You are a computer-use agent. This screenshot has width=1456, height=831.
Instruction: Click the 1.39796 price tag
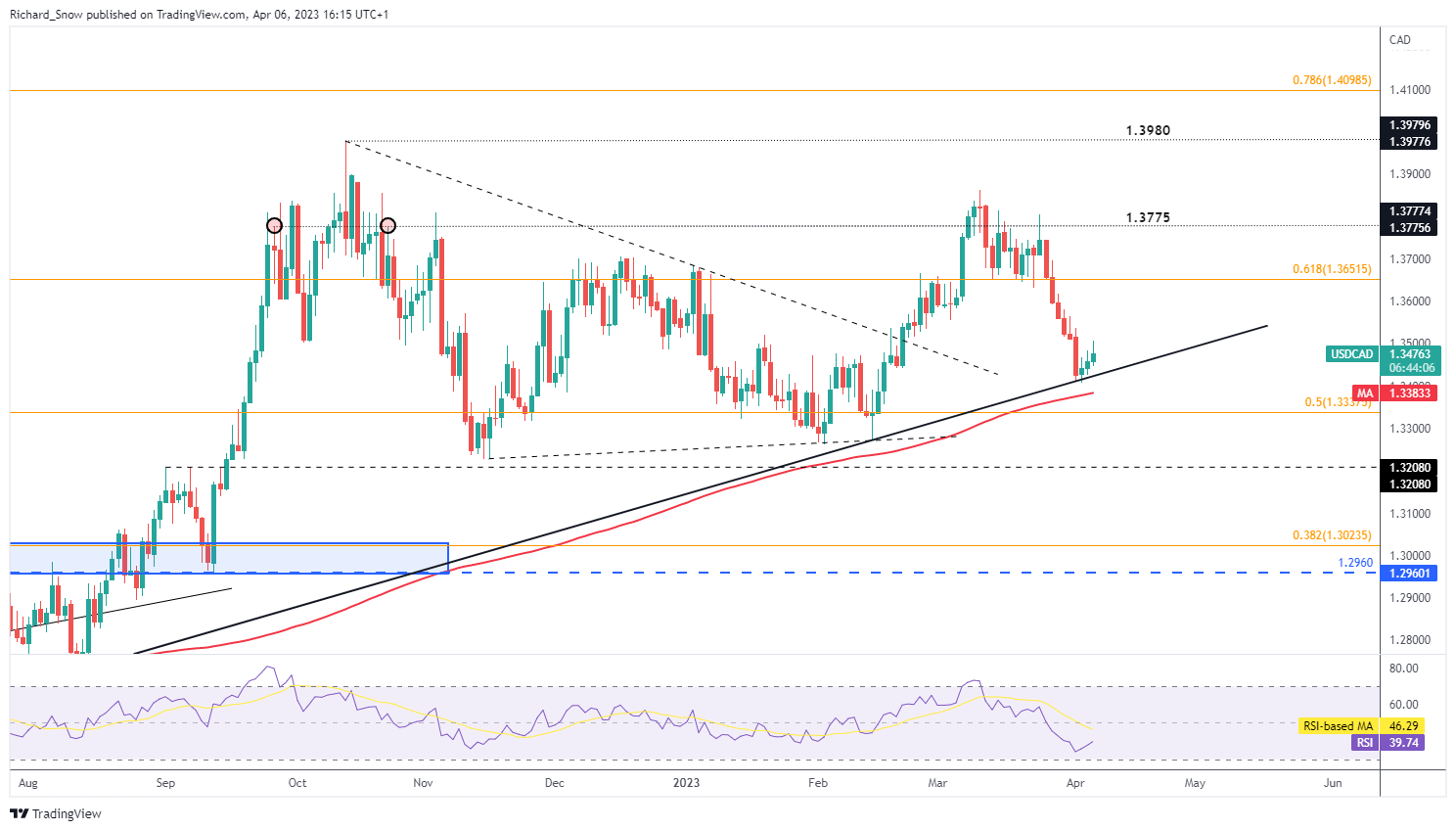1410,125
